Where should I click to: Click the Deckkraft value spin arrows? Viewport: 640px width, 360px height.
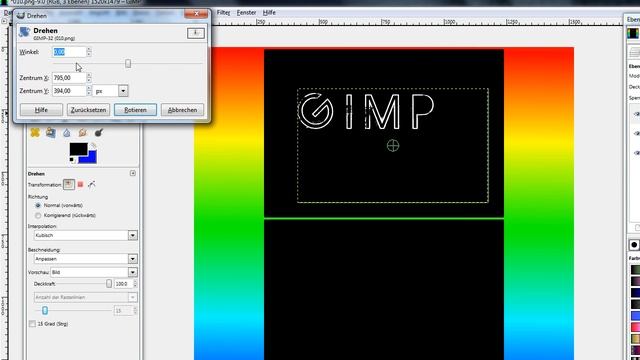(x=135, y=284)
